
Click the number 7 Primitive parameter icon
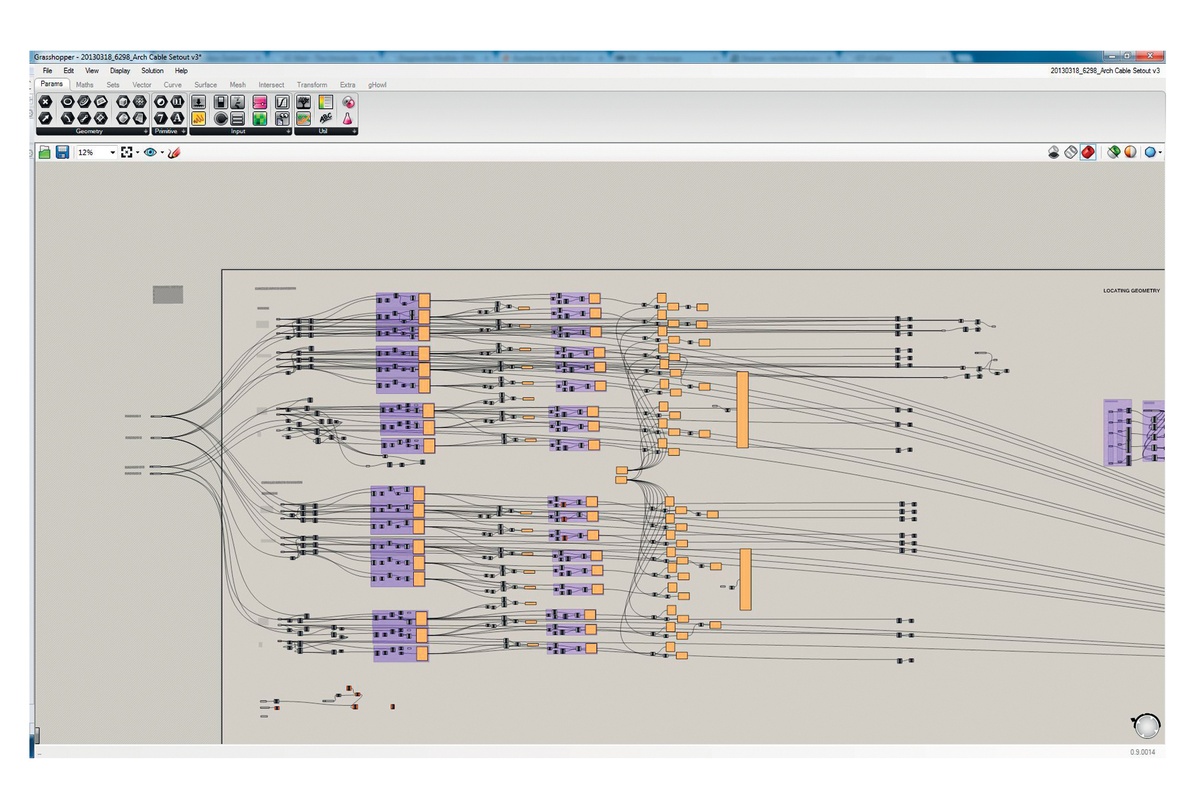[161, 118]
